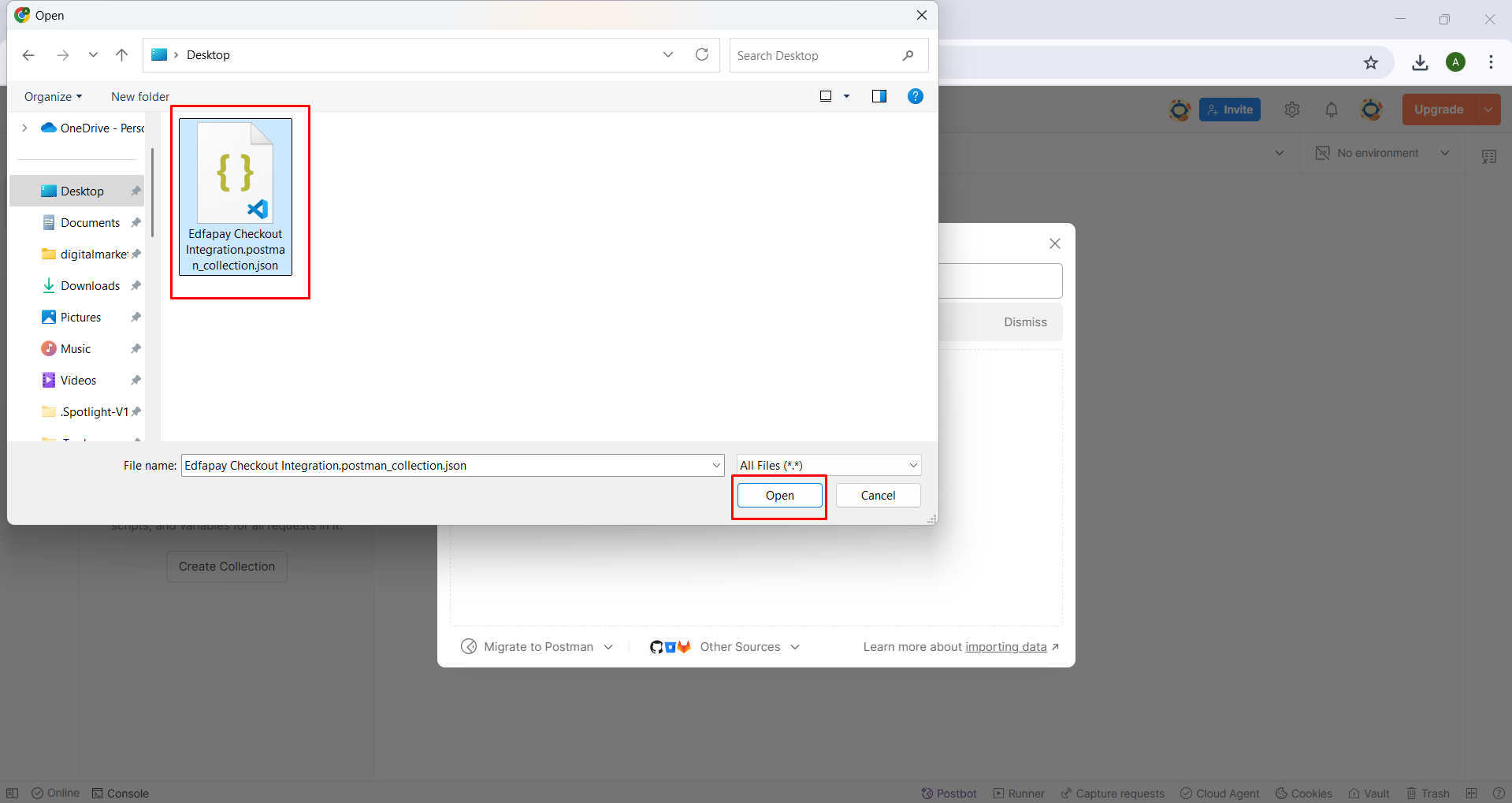Open the No environment selector

pyautogui.click(x=1383, y=153)
